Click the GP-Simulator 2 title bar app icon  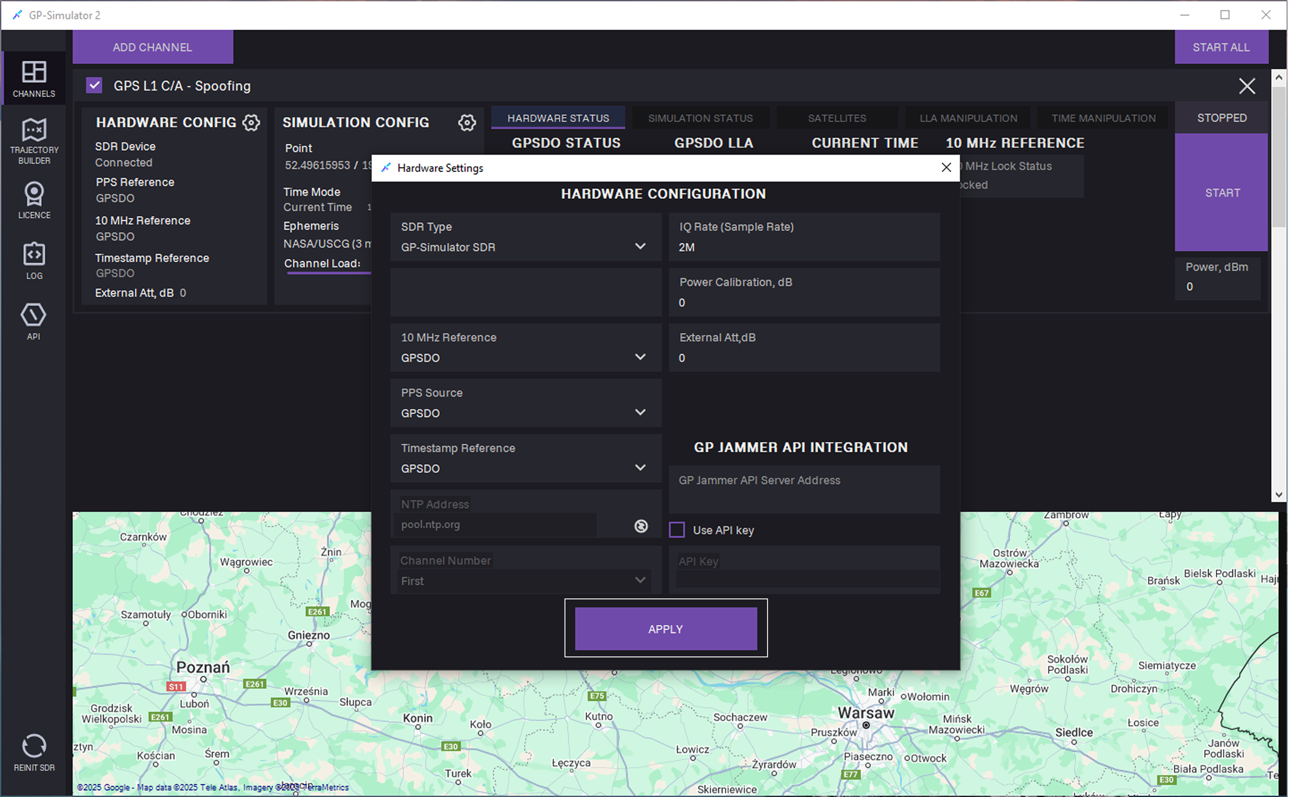[x=16, y=15]
